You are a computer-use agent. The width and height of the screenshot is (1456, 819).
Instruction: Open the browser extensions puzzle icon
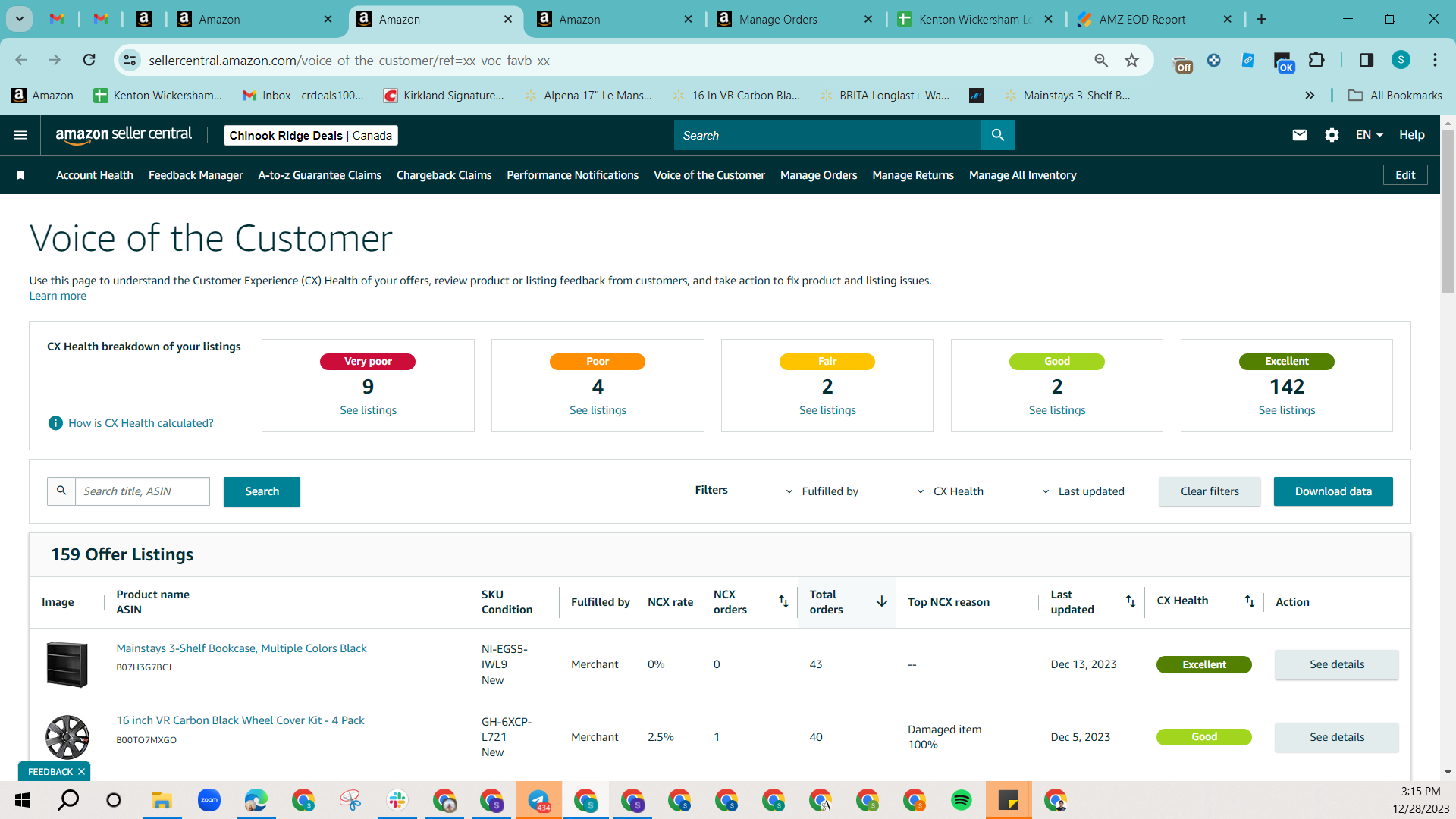(x=1316, y=60)
